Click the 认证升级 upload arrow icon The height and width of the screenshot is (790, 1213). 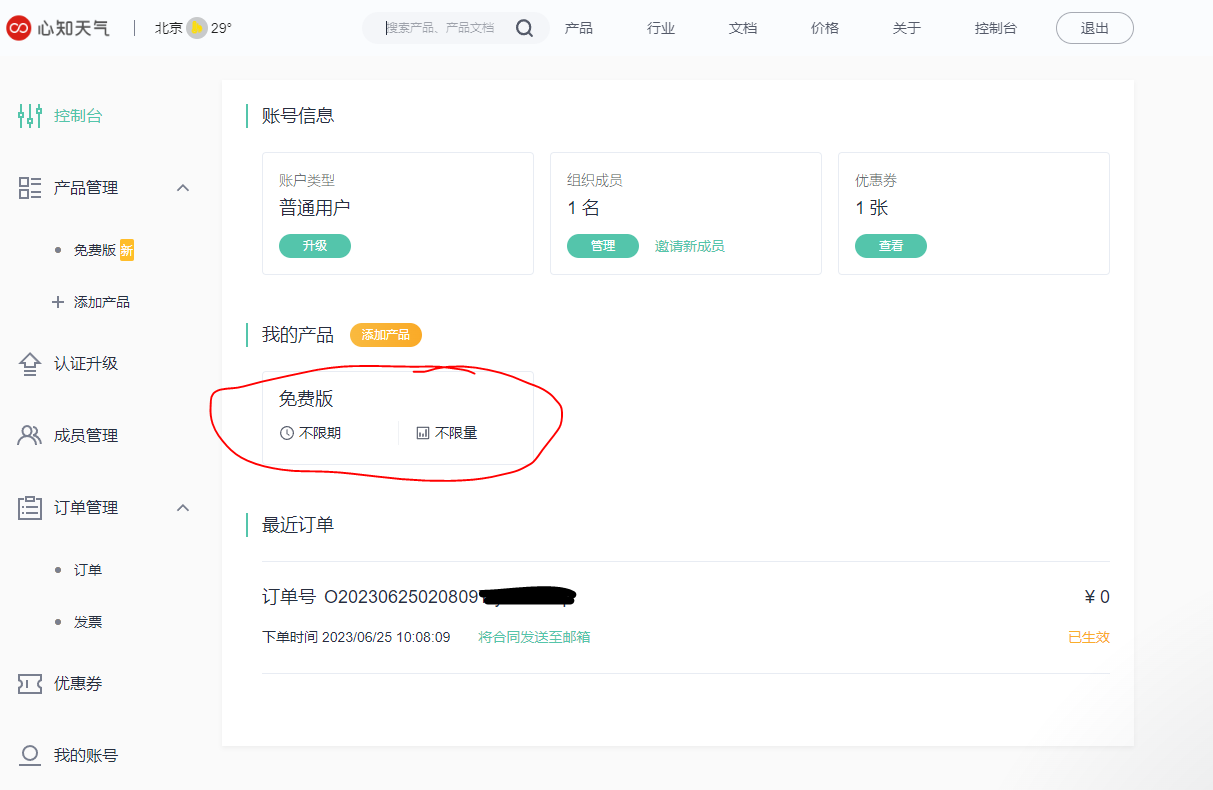30,364
